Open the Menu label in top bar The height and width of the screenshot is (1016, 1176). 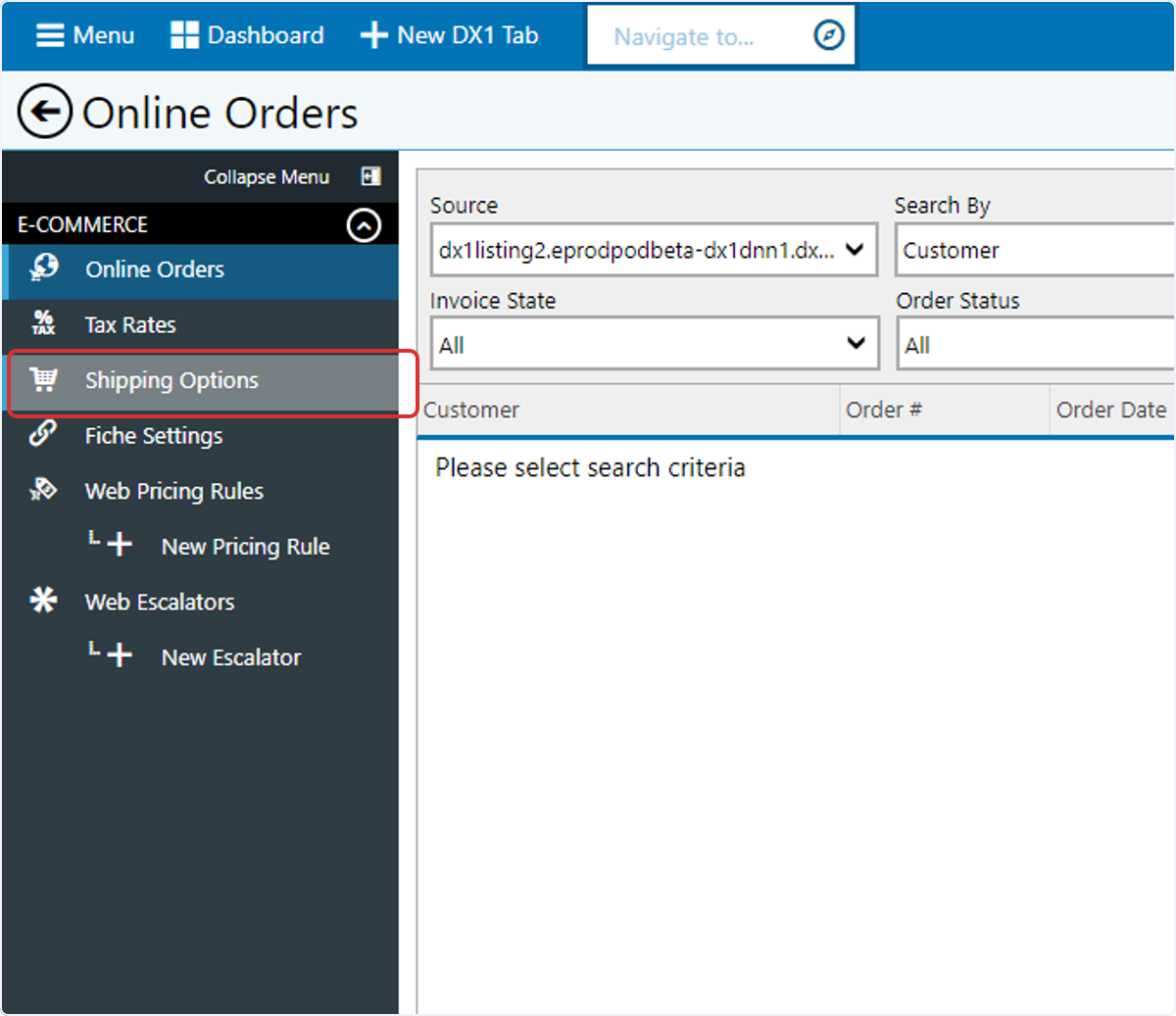[x=104, y=35]
